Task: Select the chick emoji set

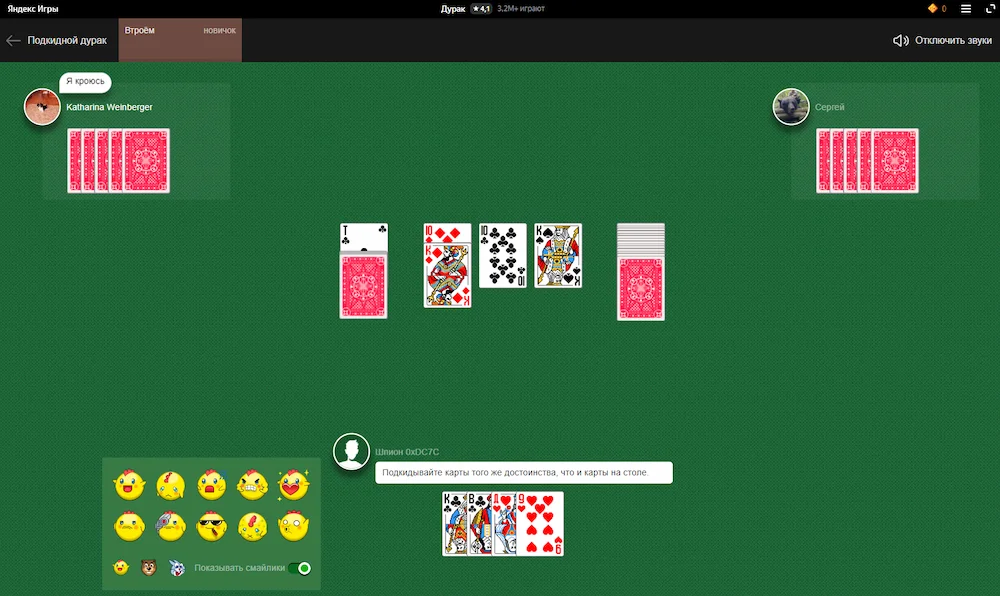Action: pos(121,567)
